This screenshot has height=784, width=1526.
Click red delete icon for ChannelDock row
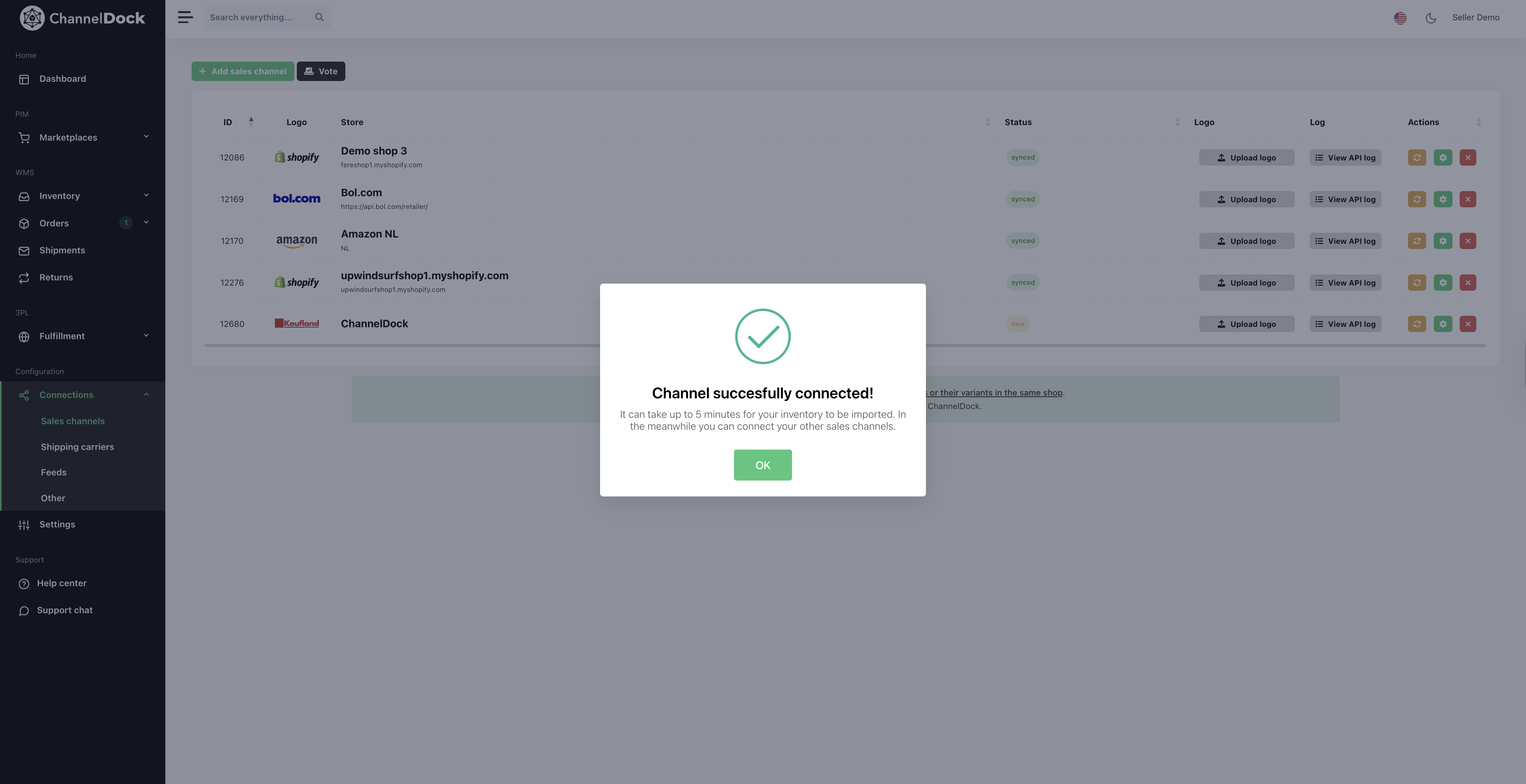tap(1467, 324)
